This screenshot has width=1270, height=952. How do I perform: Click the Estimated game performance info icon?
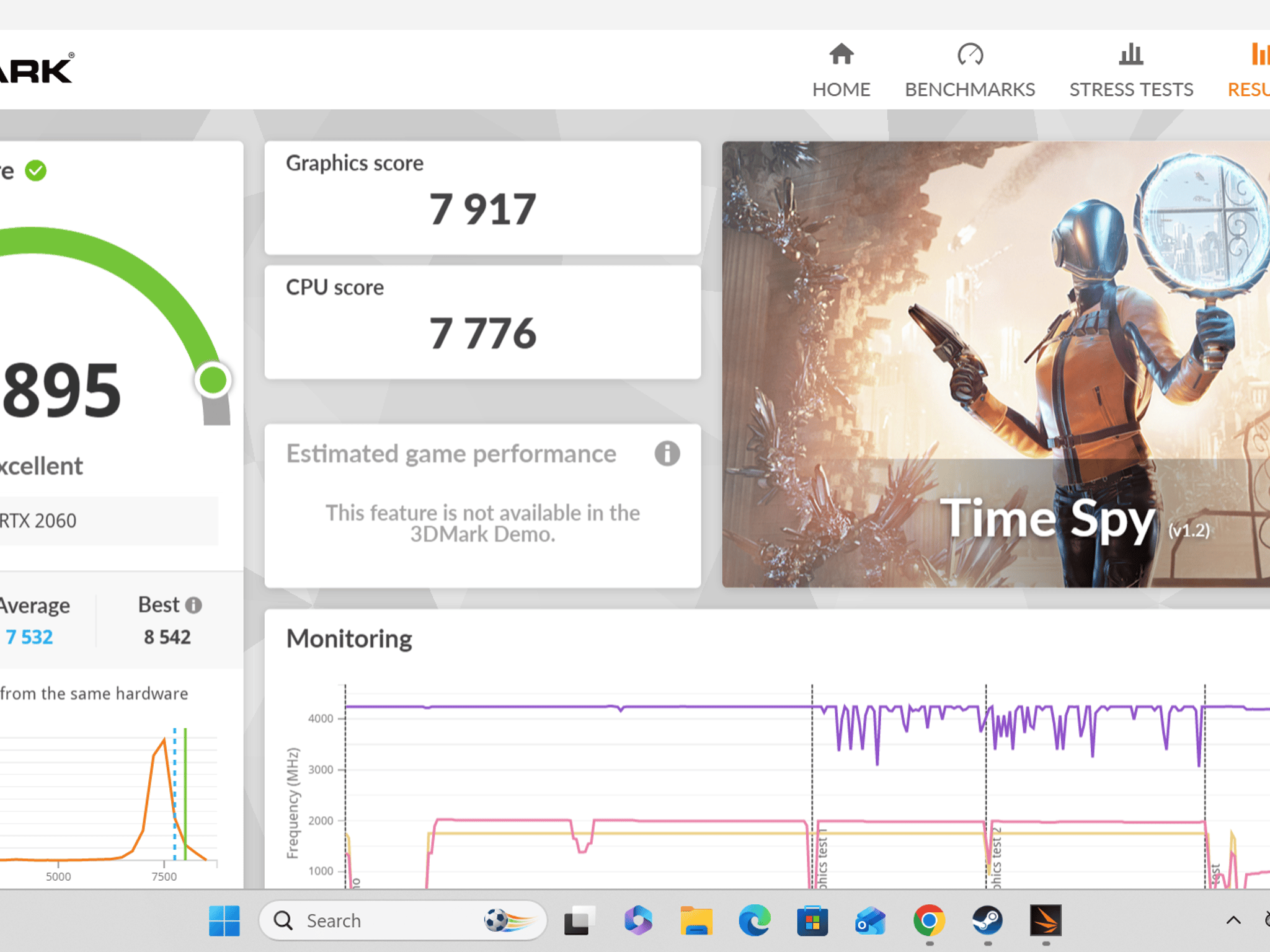point(667,454)
